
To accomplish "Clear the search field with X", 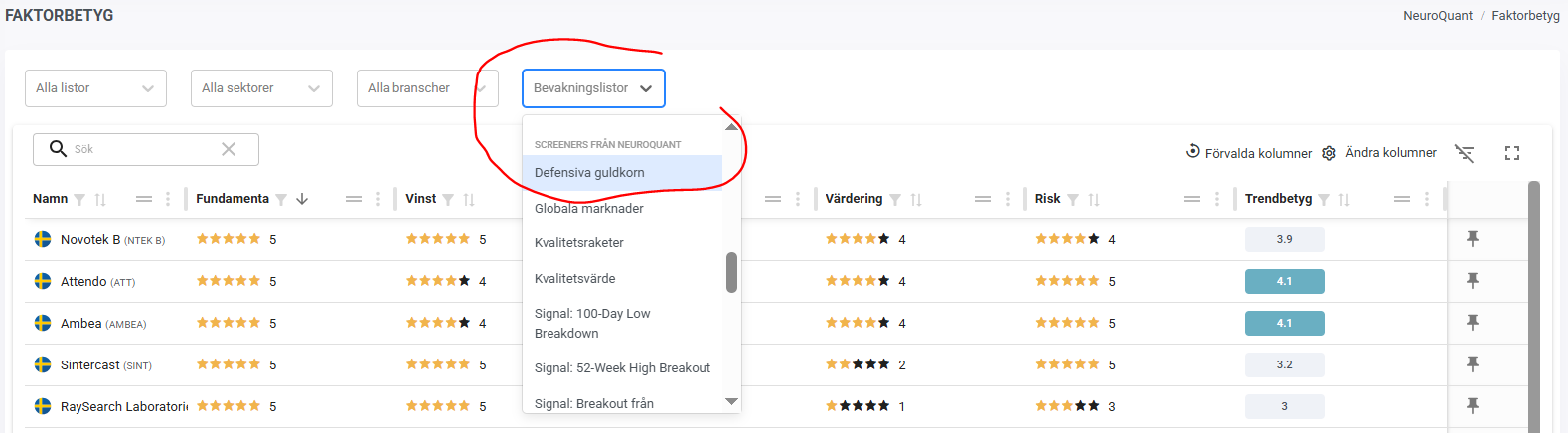I will coord(229,149).
